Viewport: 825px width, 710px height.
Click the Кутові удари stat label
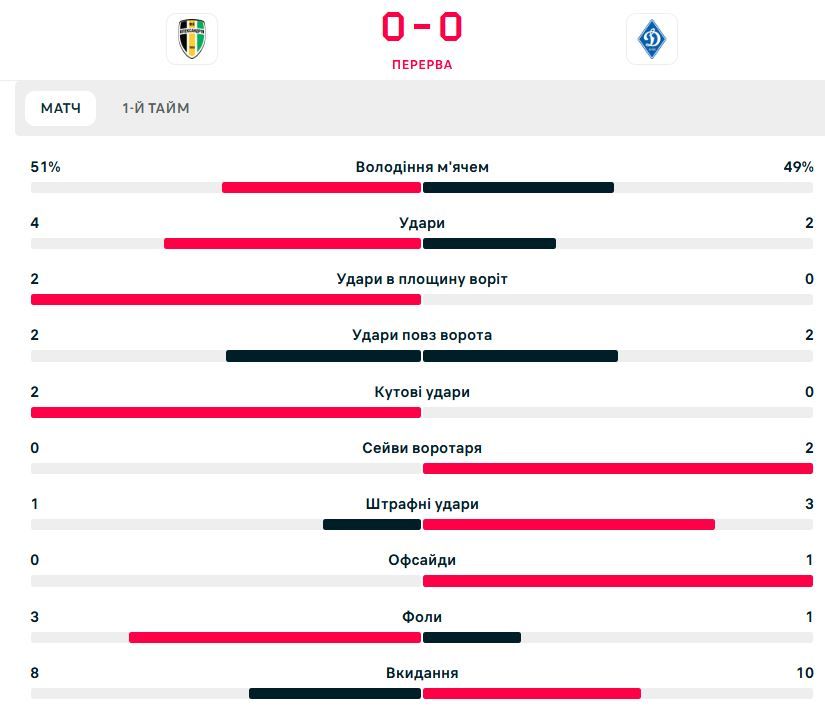pos(422,392)
